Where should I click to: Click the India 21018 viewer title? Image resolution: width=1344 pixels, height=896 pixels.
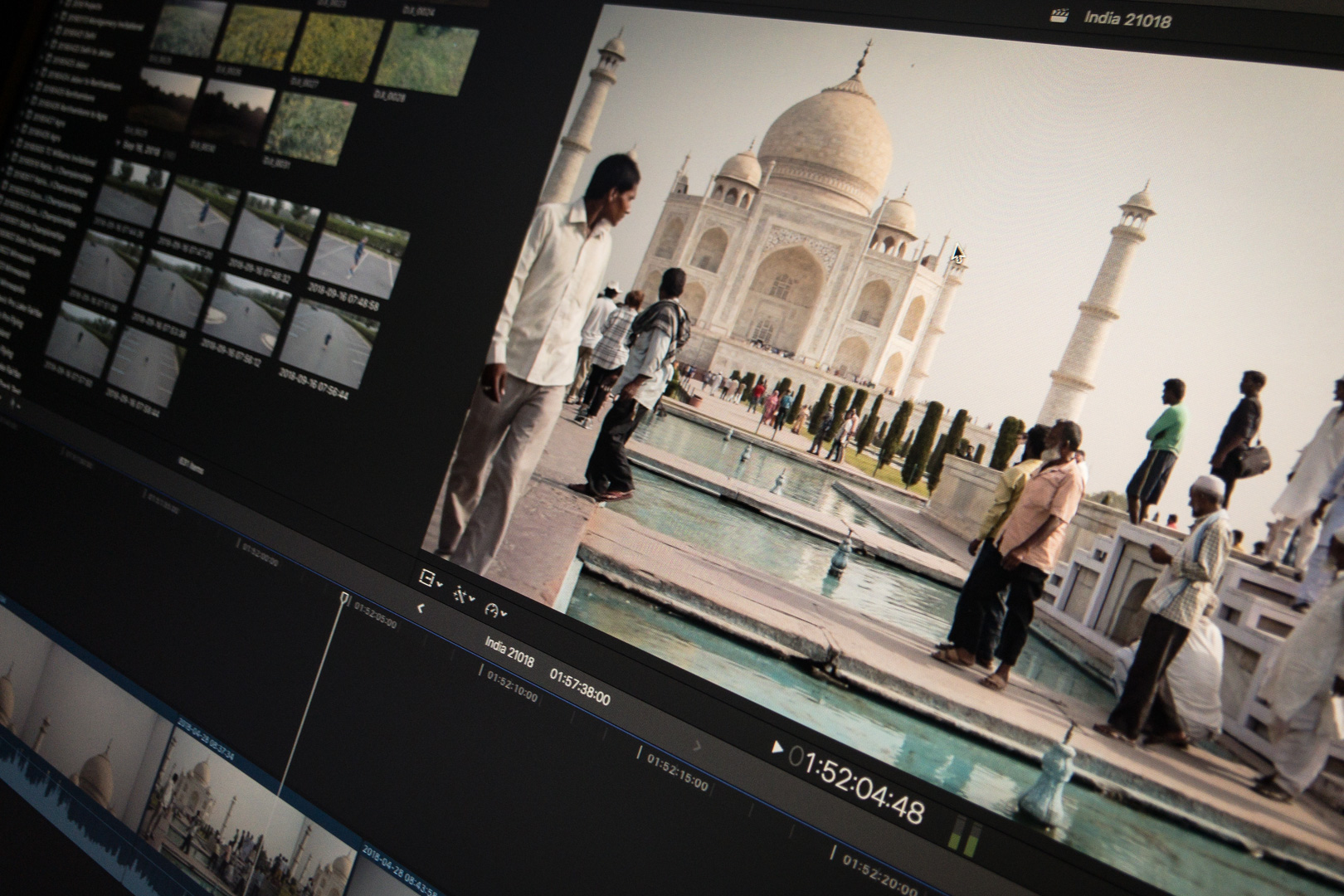(1127, 18)
